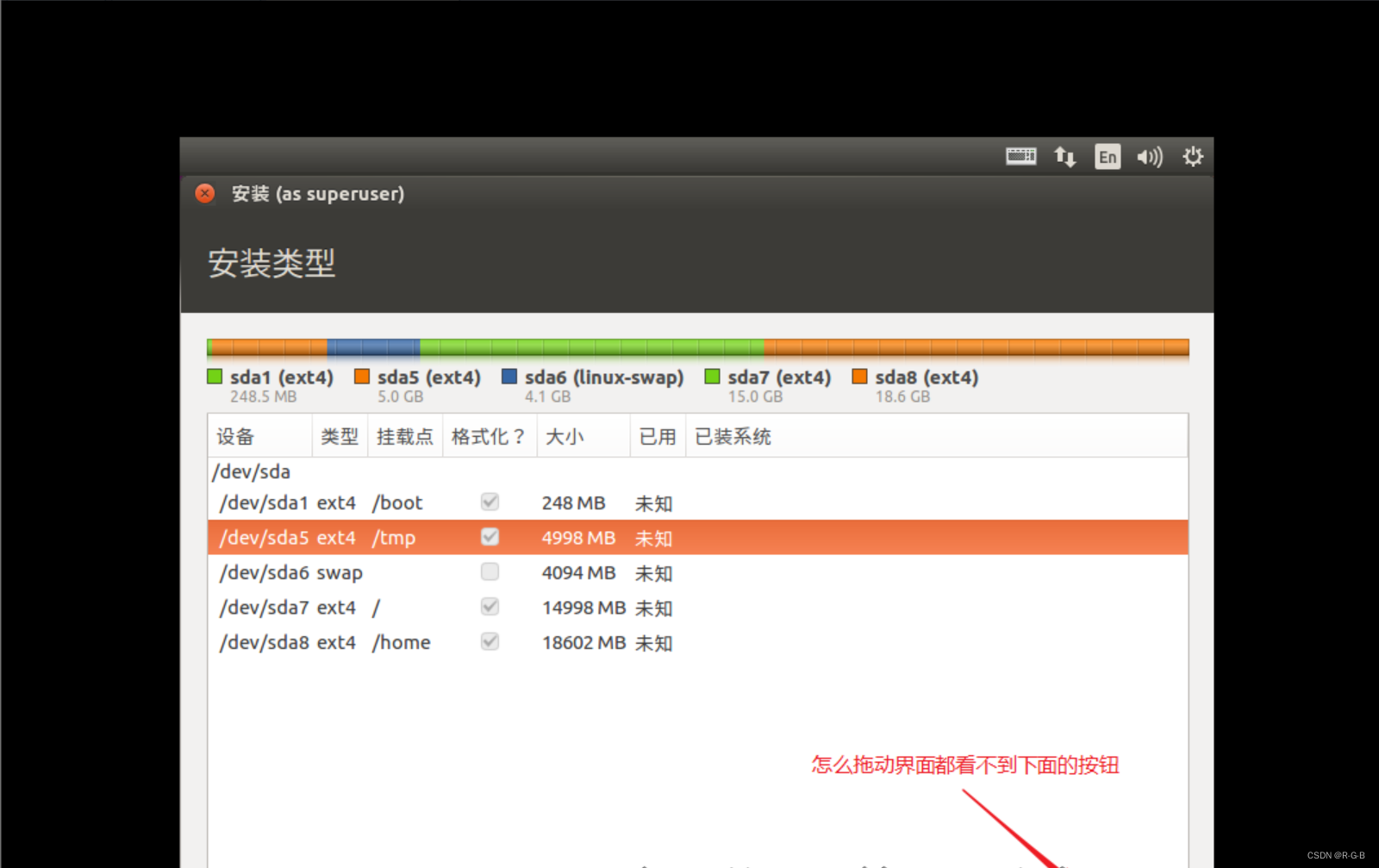
Task: Click the 4998 MB size value
Action: pos(578,538)
